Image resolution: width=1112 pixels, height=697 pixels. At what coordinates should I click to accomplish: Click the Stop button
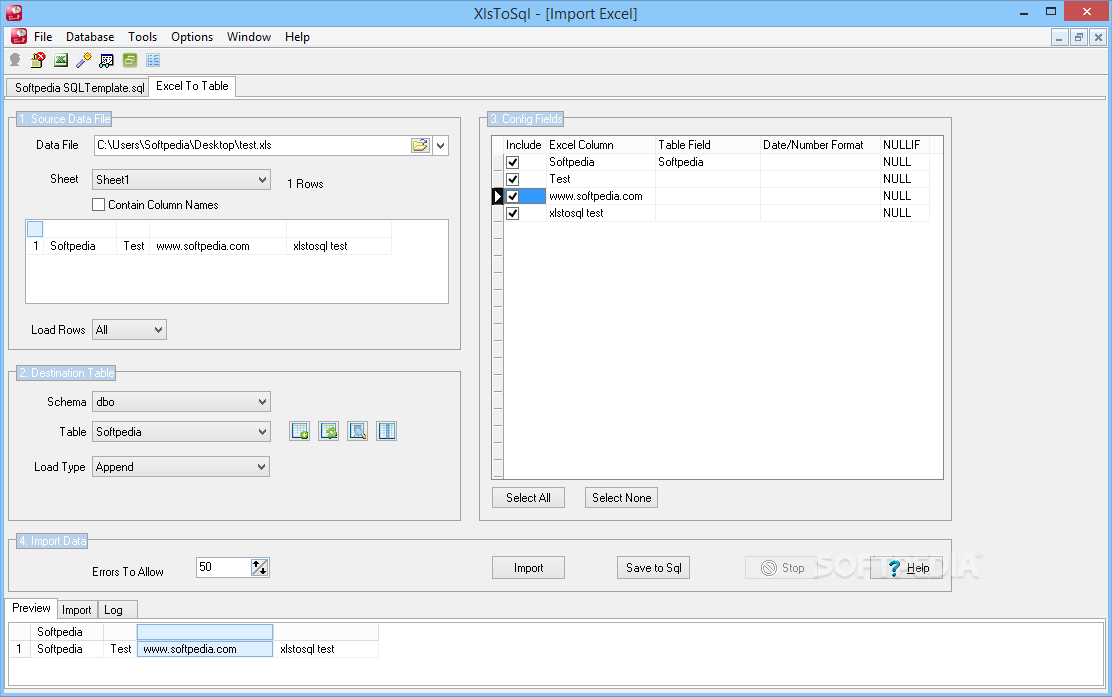[x=782, y=568]
